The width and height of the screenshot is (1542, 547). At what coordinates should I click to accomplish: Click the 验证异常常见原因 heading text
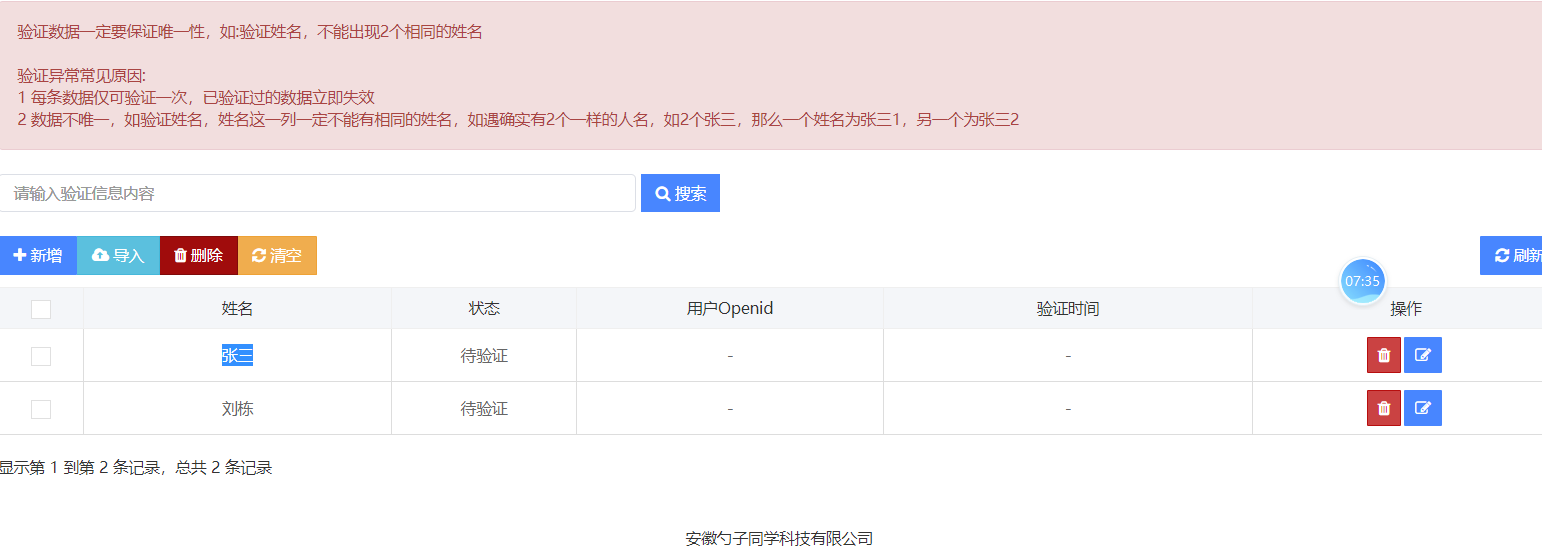[82, 76]
